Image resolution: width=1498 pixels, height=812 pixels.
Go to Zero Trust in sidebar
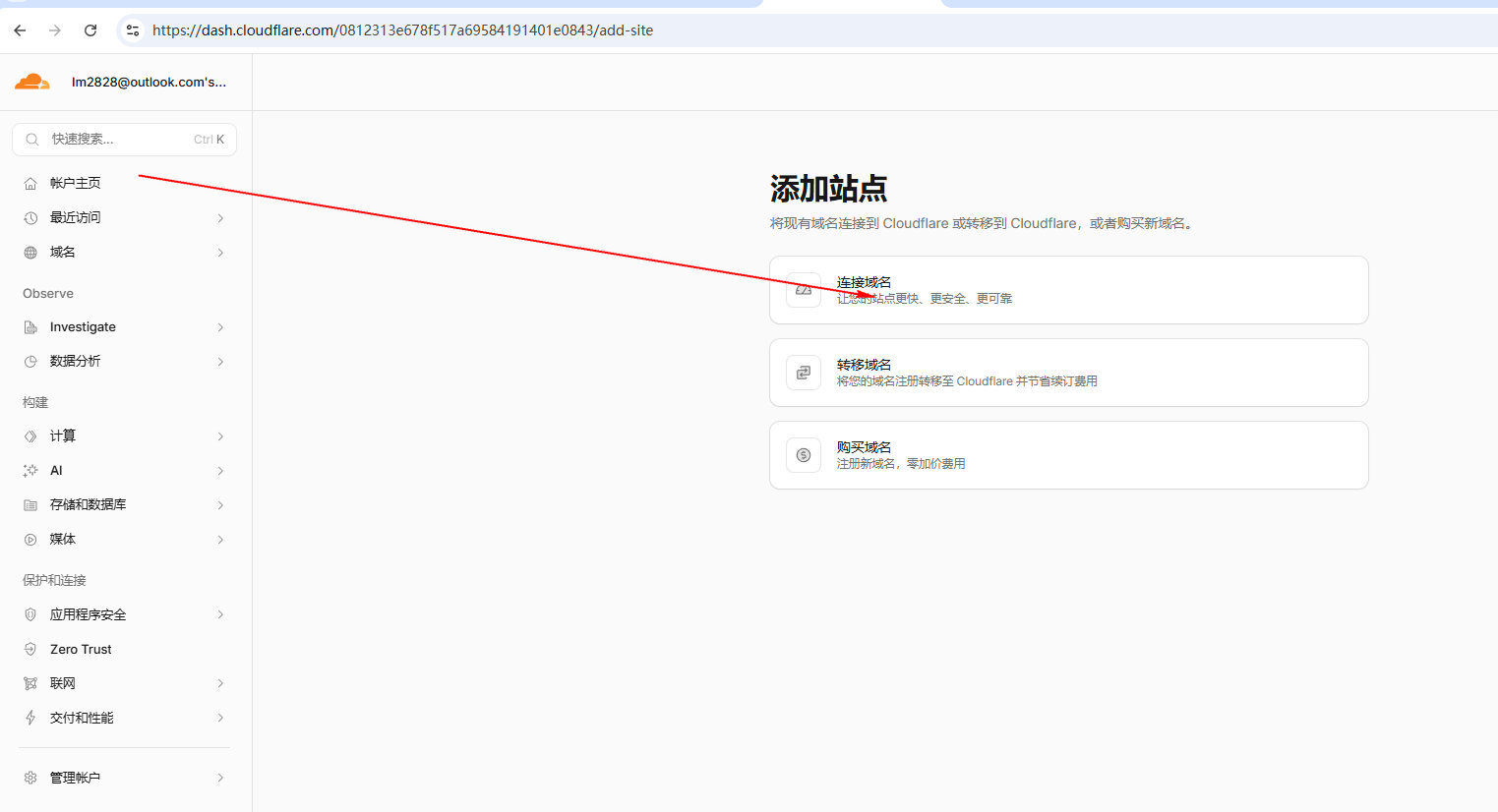click(124, 649)
